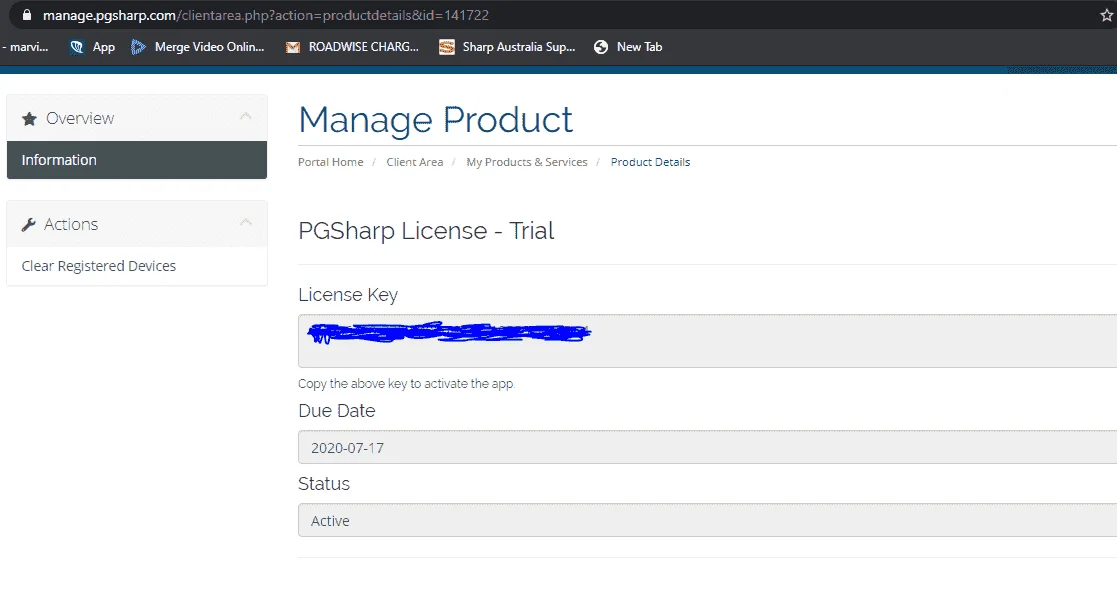1117x615 pixels.
Task: Click the Status label
Action: 324,484
